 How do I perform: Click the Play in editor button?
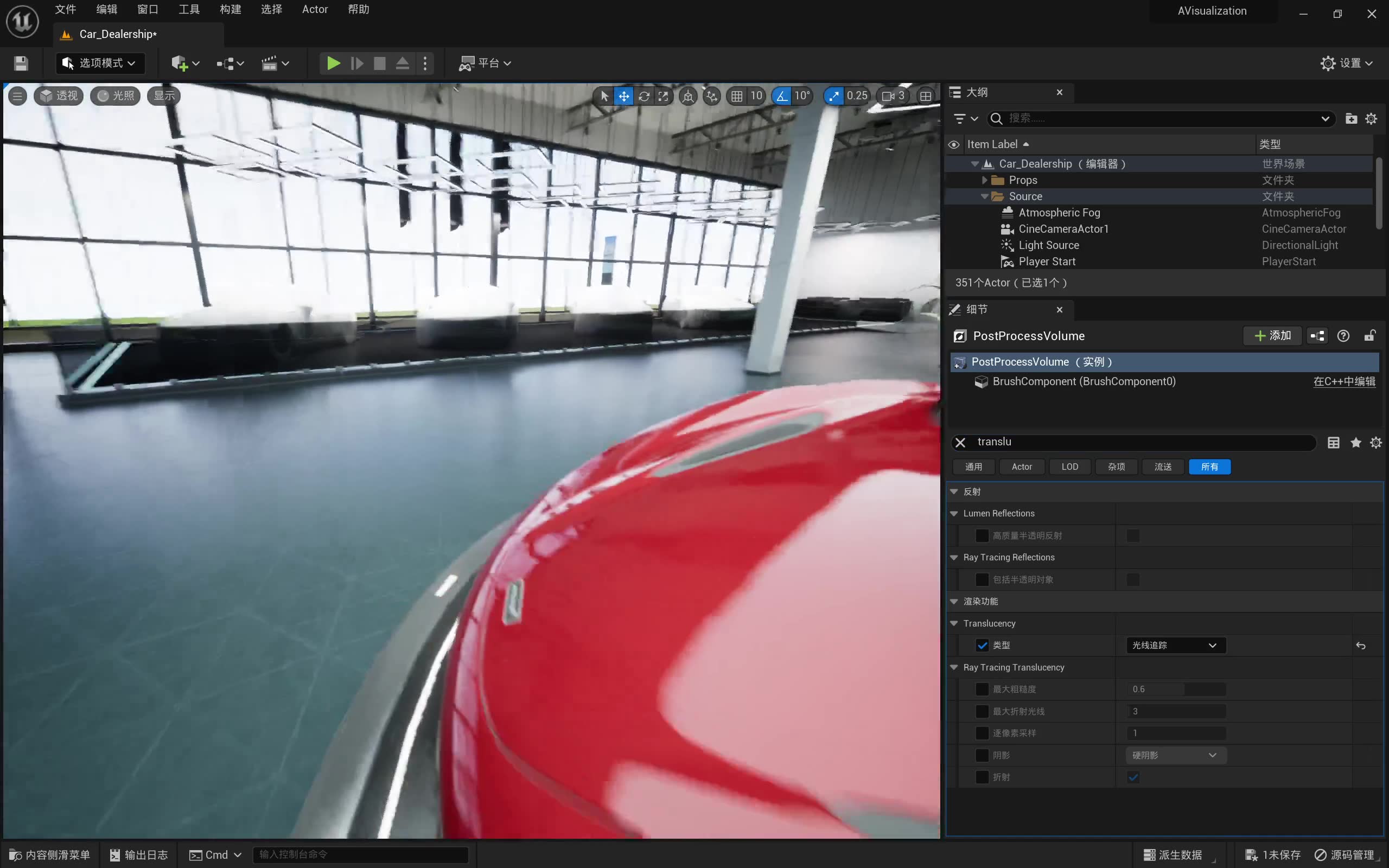pos(333,63)
